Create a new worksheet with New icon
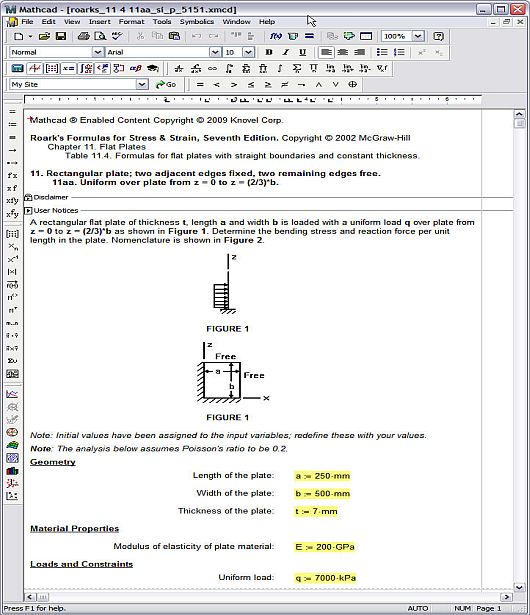530x615 pixels. [18, 36]
